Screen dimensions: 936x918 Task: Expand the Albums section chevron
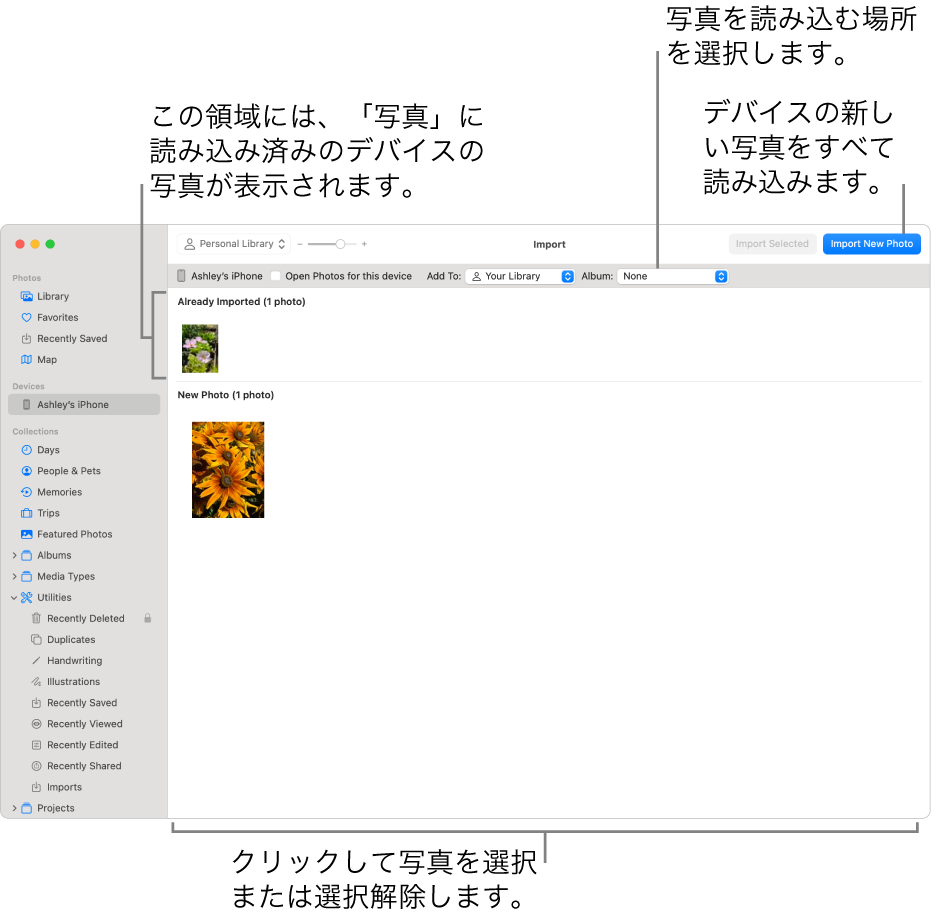(14, 556)
